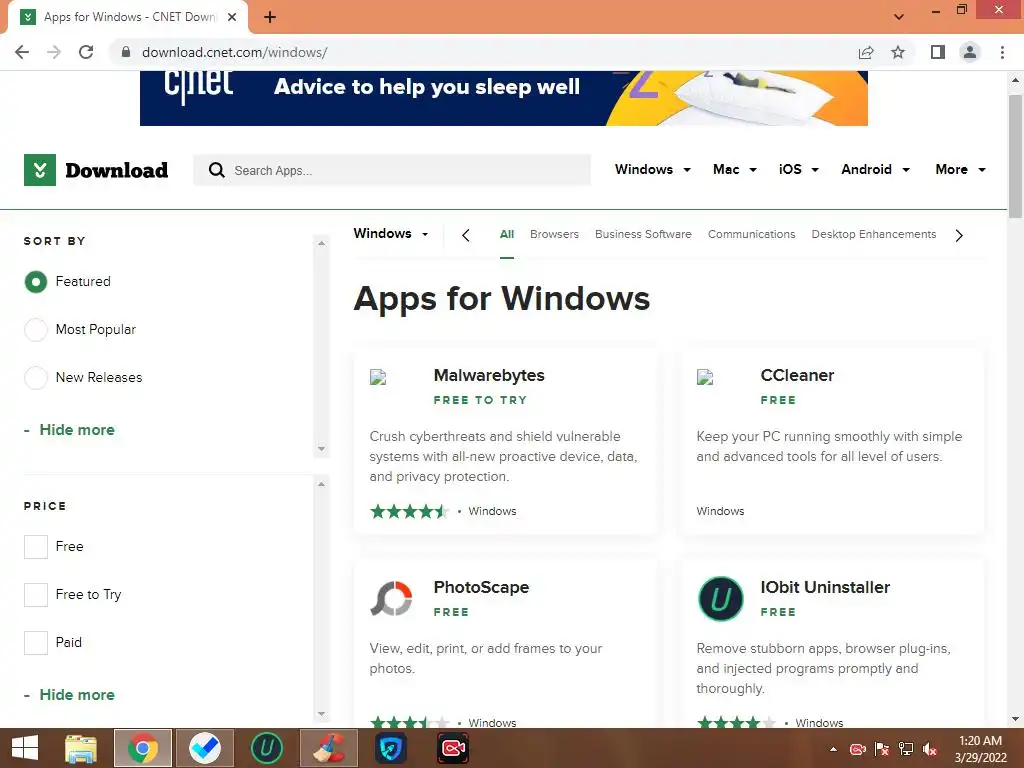Viewport: 1024px width, 768px height.
Task: Click the page vertical scrollbar thumb
Action: (1015, 157)
